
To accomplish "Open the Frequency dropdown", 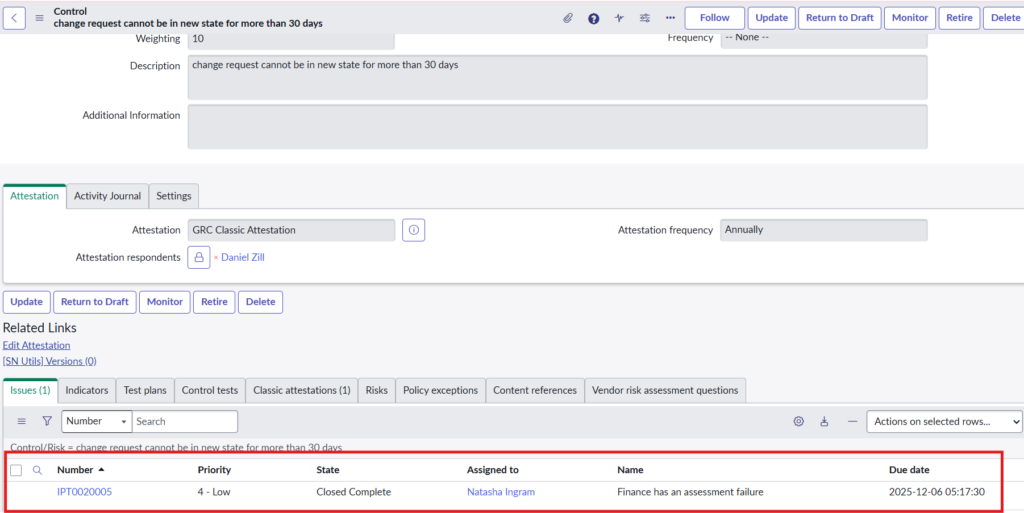I will [x=823, y=38].
